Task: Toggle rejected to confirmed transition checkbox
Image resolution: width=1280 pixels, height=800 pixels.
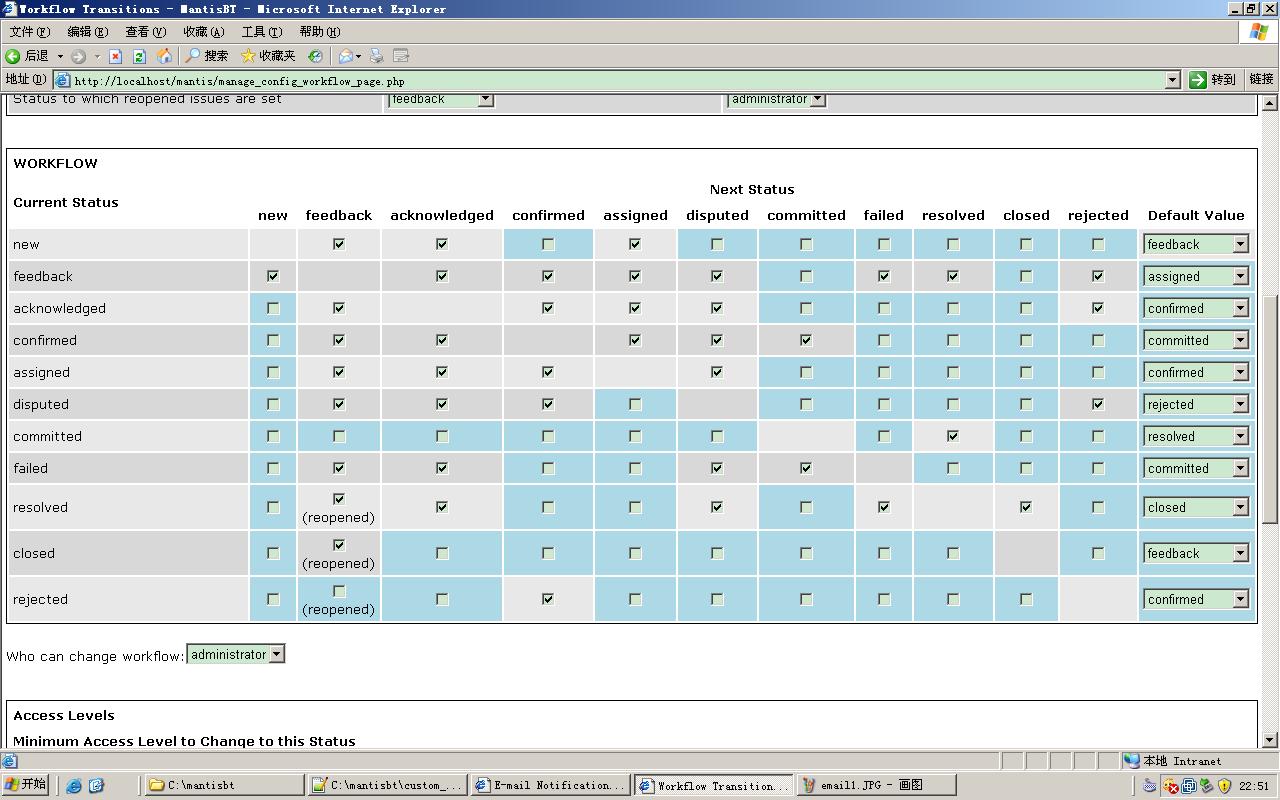Action: (548, 599)
